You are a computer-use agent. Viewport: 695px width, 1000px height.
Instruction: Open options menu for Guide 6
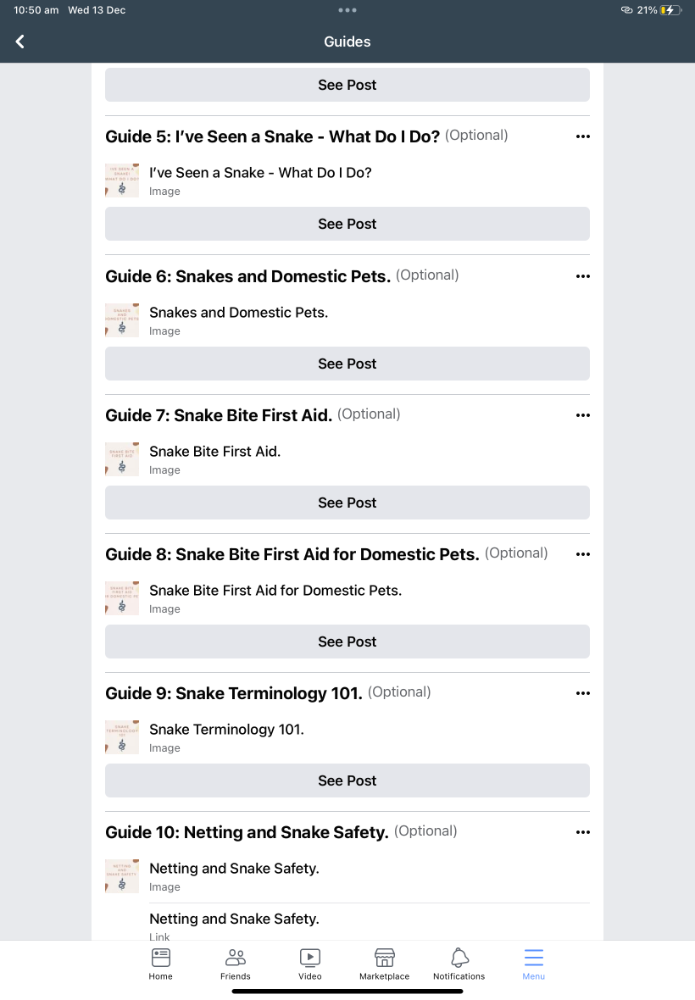tap(583, 276)
